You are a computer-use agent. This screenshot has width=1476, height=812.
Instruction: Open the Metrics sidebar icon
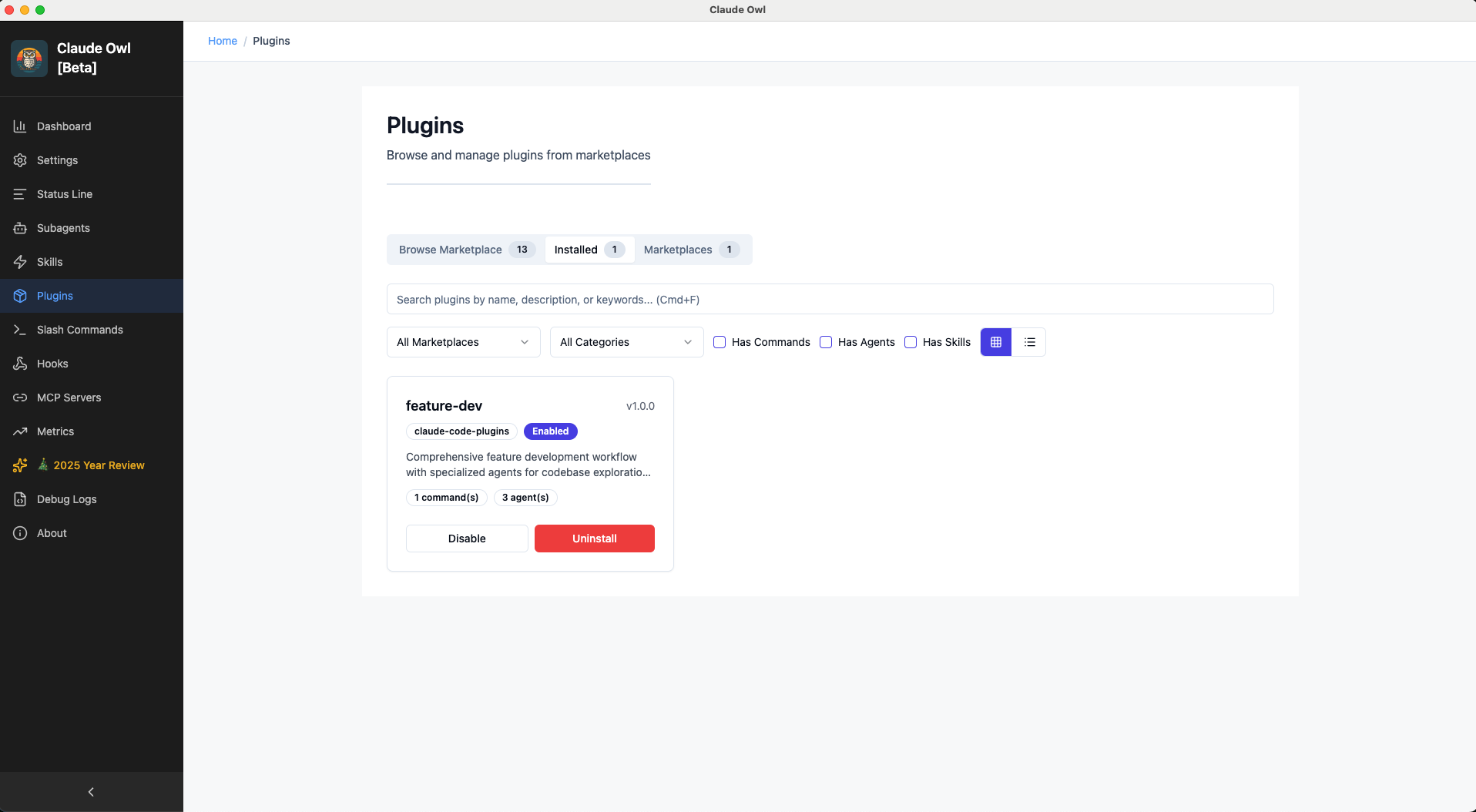[19, 431]
